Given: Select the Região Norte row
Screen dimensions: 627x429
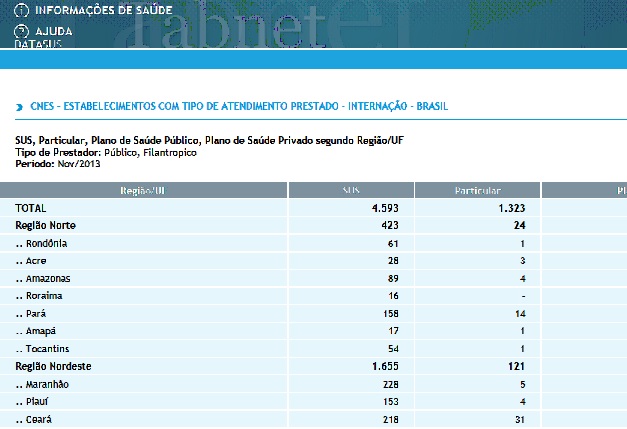Looking at the screenshot, I should click(x=314, y=225).
